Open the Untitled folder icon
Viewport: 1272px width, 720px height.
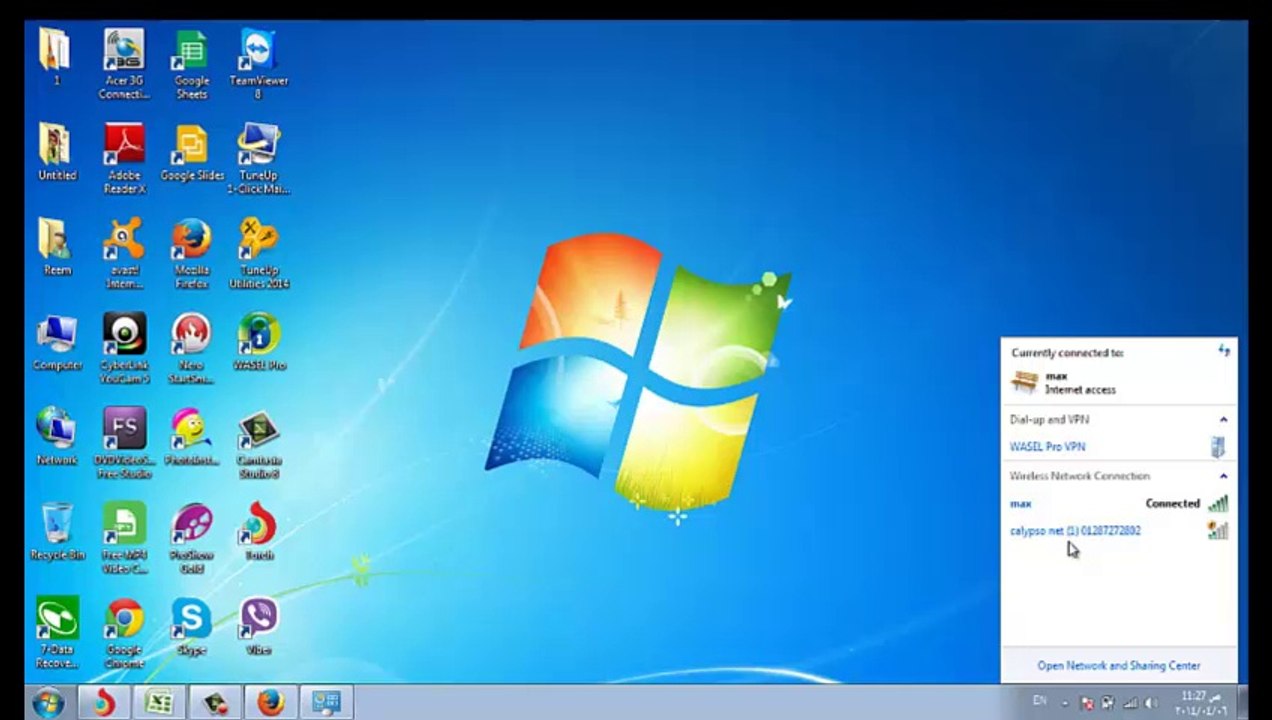57,152
